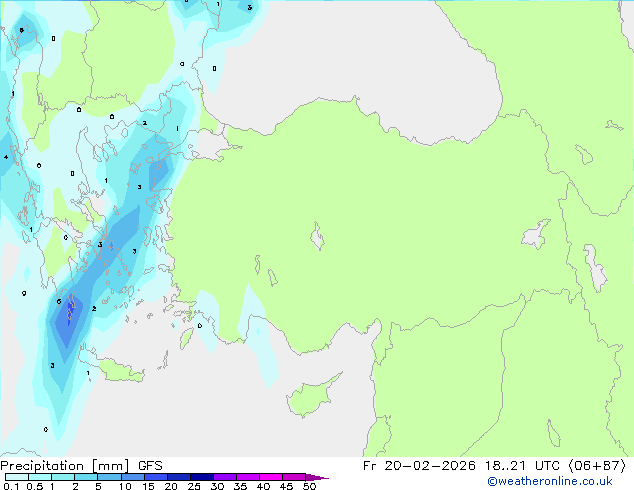Pick the 2–5 mm legend swatch
634x490 pixels.
click(x=86, y=477)
